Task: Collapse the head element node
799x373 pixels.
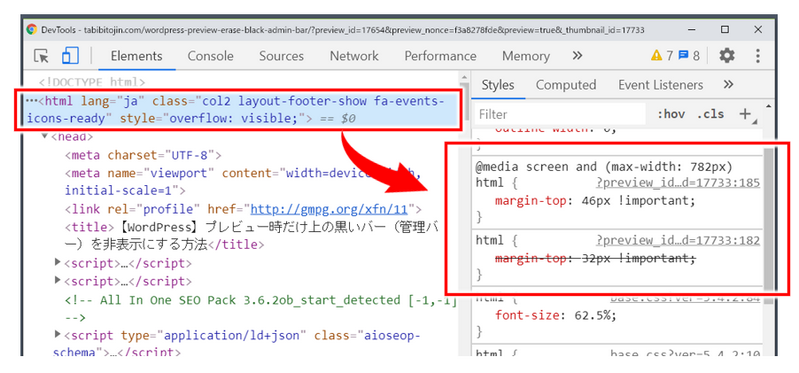Action: (45, 136)
